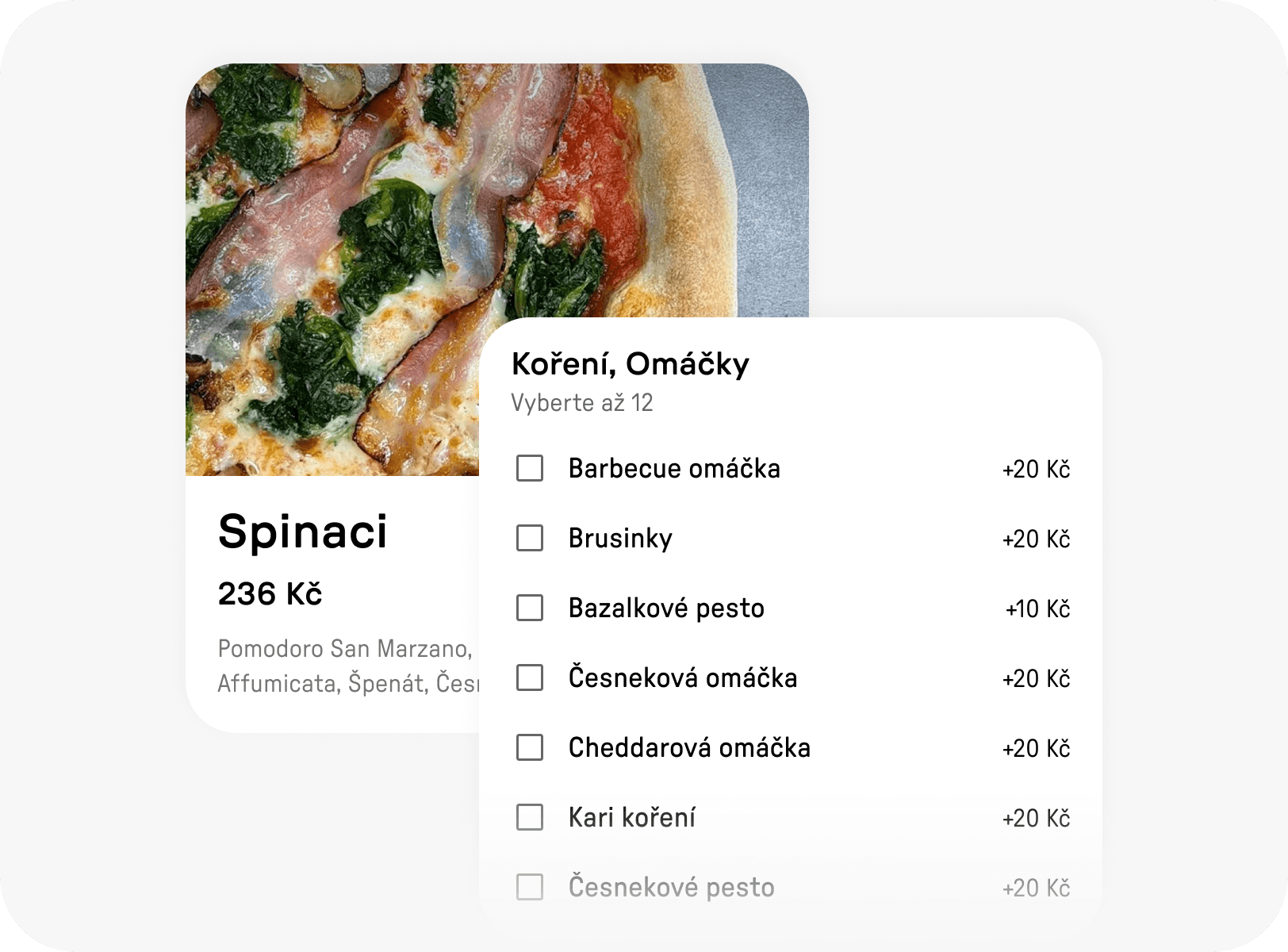Enable the Bazalkové pesto add-on

[530, 608]
